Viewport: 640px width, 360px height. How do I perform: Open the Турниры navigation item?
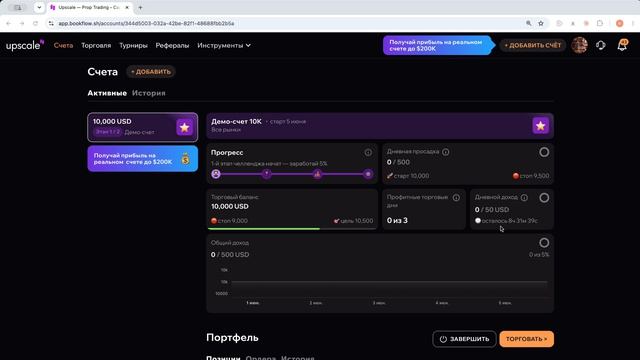[133, 45]
